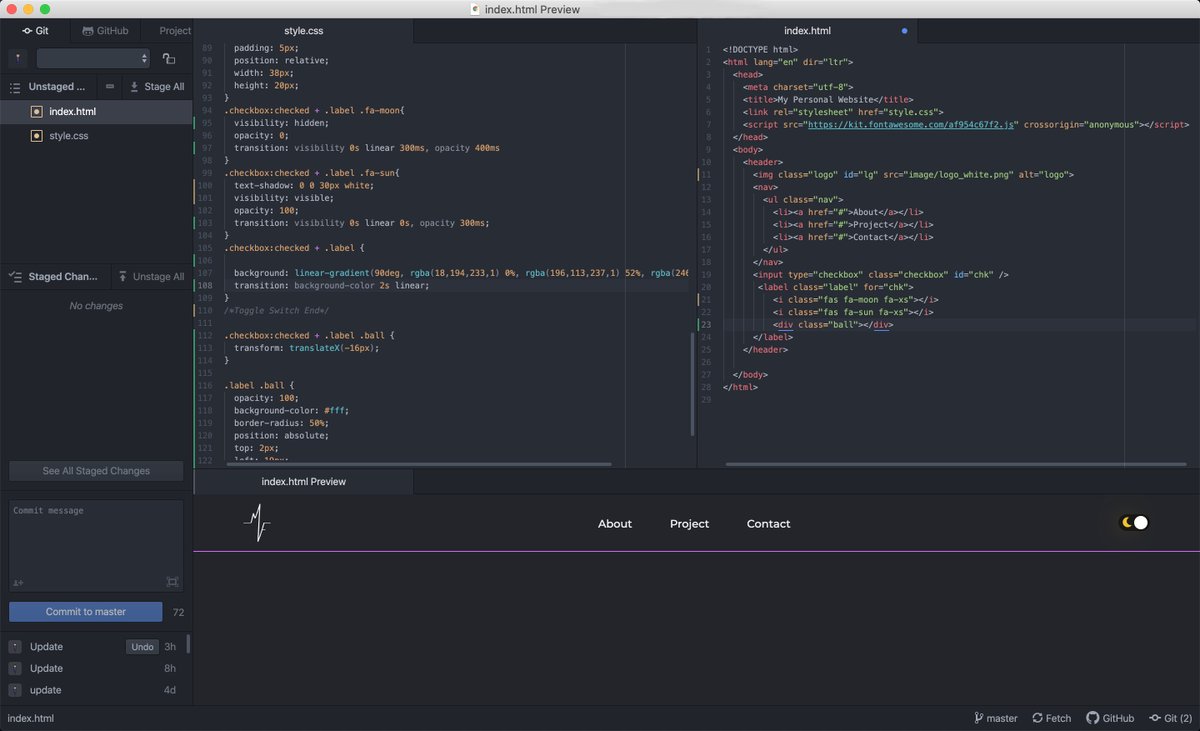The width and height of the screenshot is (1200, 731).
Task: Click Fetch in the status bar
Action: 1051,718
